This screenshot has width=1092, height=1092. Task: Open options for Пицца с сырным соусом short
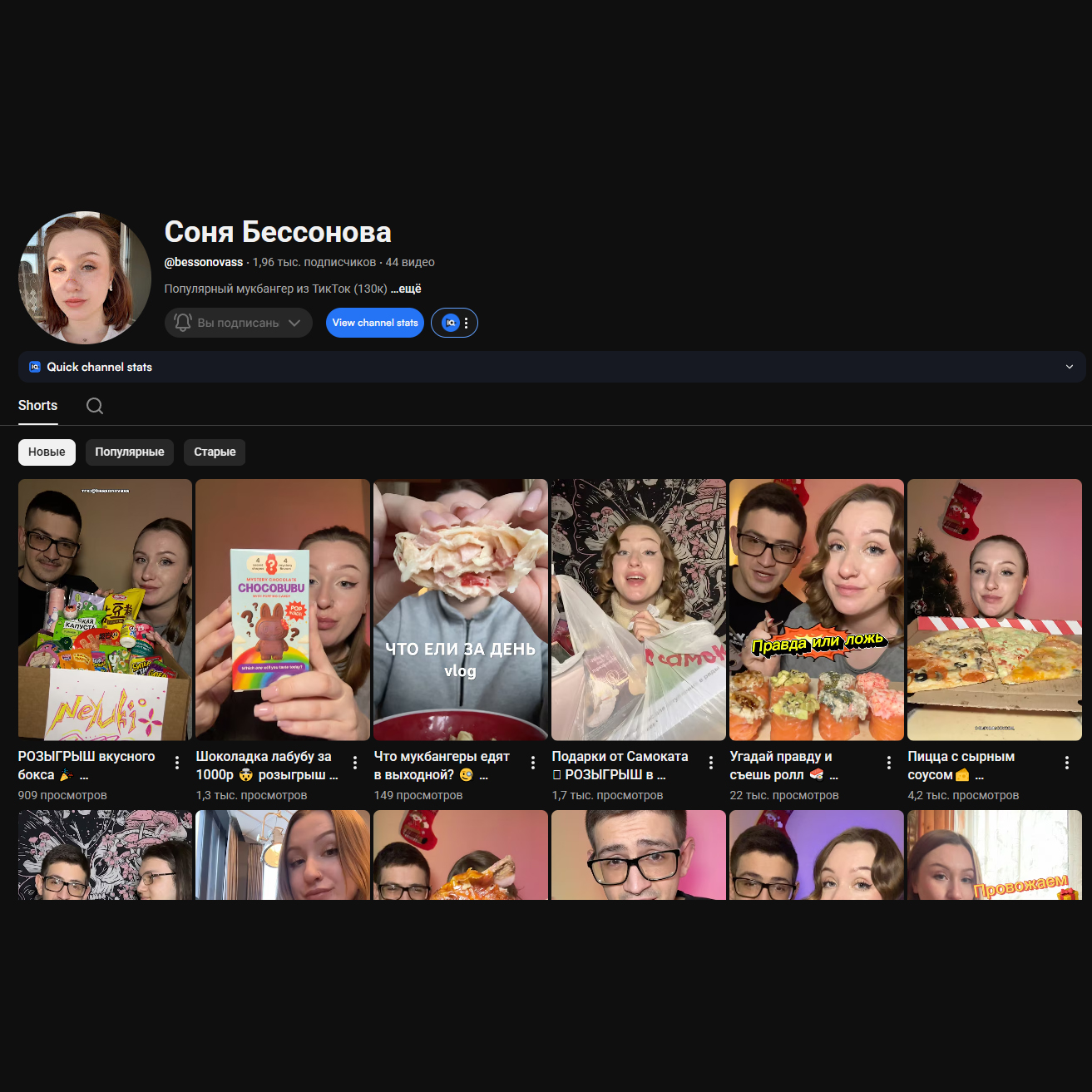pyautogui.click(x=1067, y=763)
